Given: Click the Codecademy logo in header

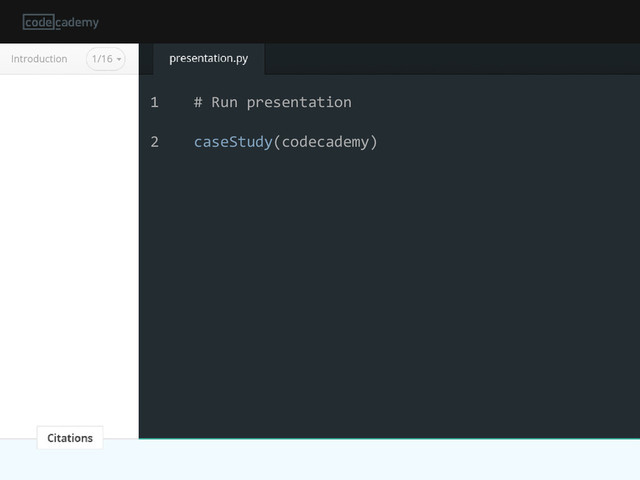Looking at the screenshot, I should coord(61,22).
